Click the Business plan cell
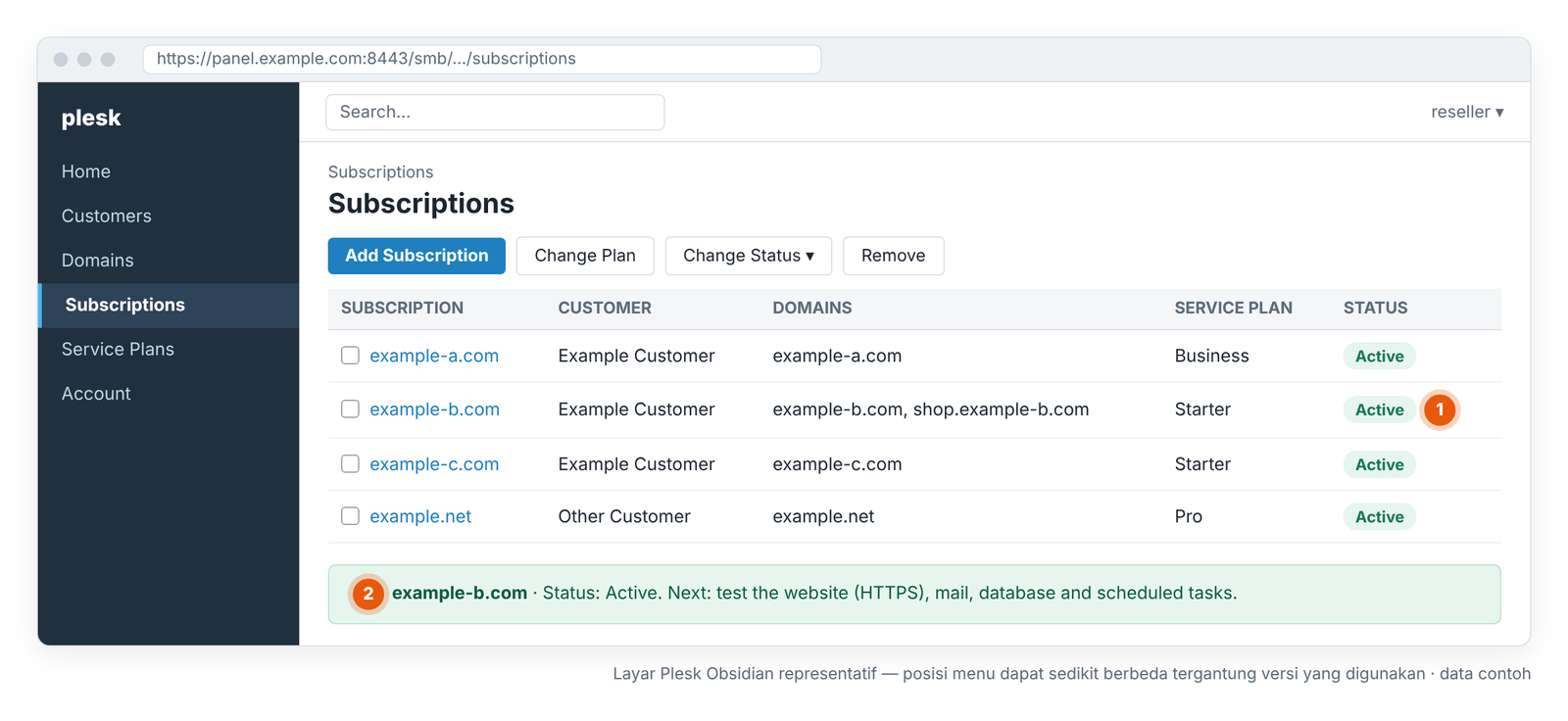Screen dimensions: 1568x721 pos(1211,356)
